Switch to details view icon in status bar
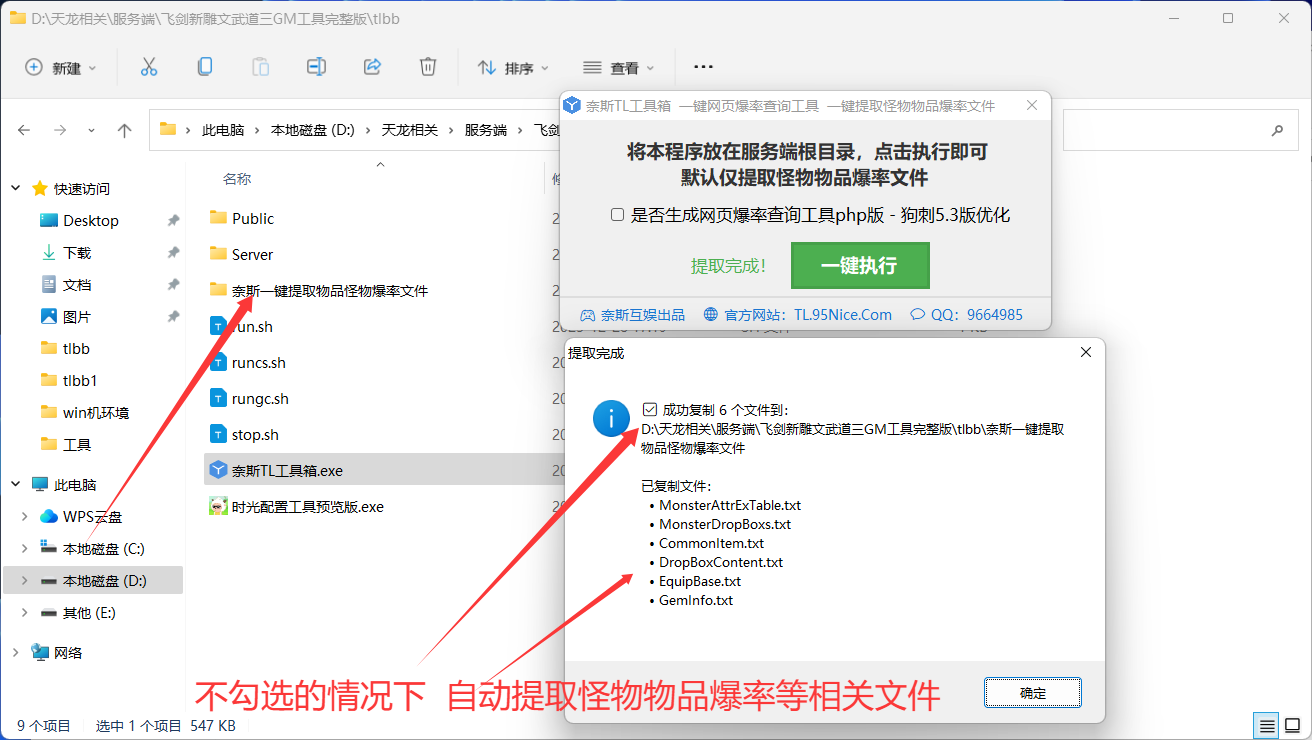Screen dimensions: 1312x740 pyautogui.click(x=1267, y=725)
